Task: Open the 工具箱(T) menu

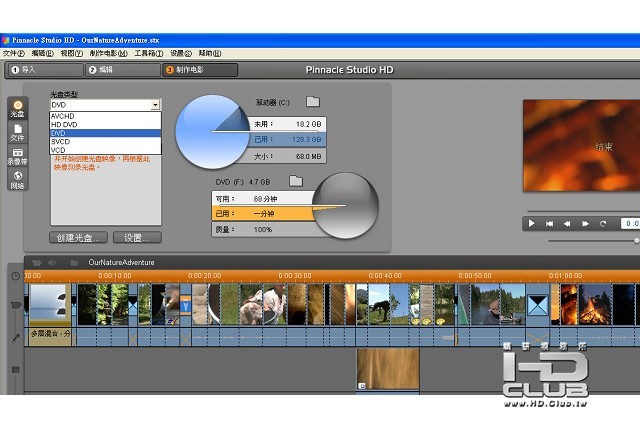Action: pos(149,53)
